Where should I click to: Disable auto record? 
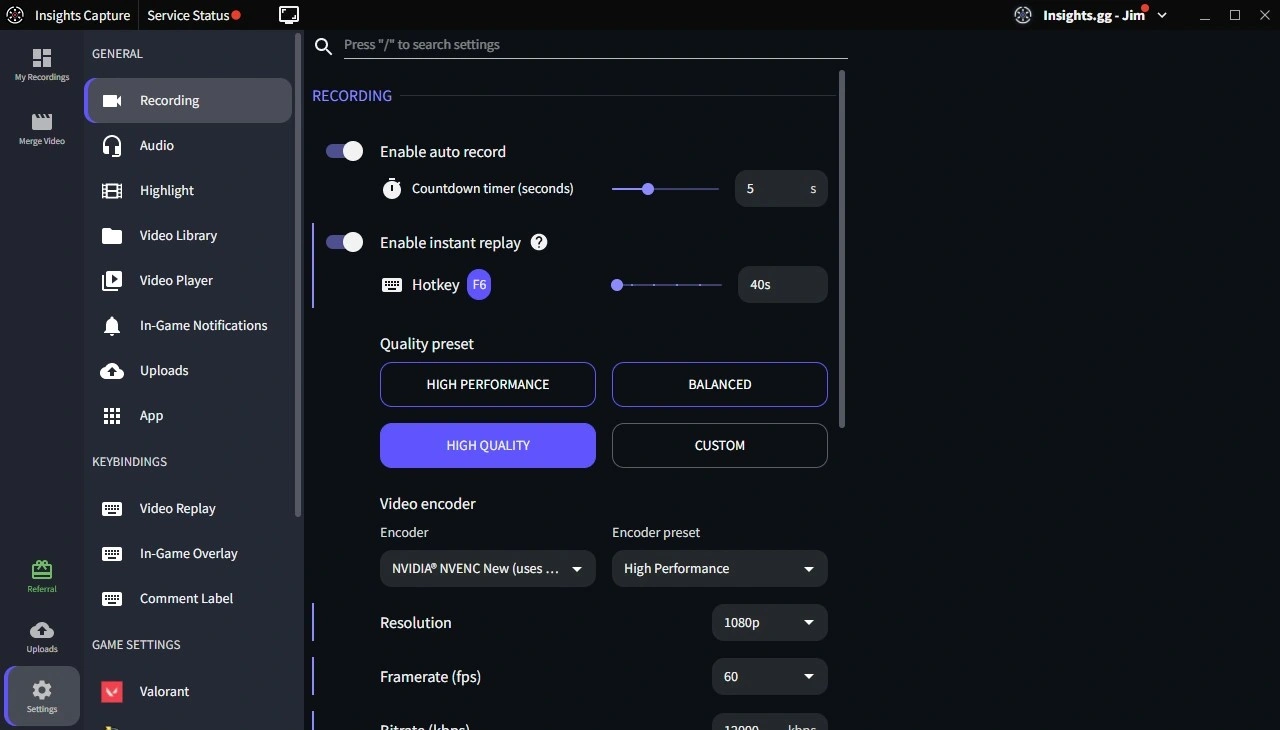[343, 151]
